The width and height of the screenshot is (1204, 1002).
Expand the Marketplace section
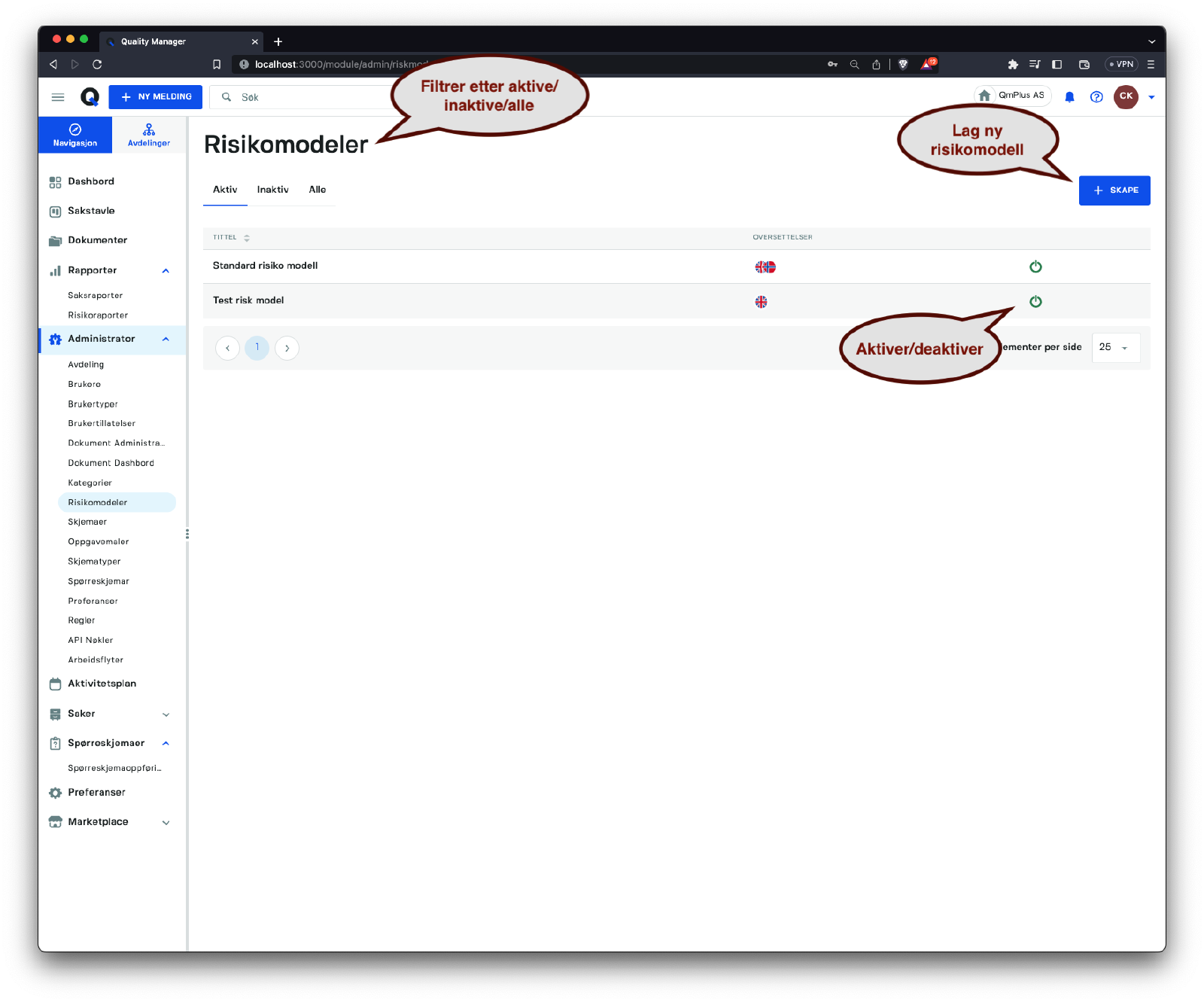click(x=166, y=823)
